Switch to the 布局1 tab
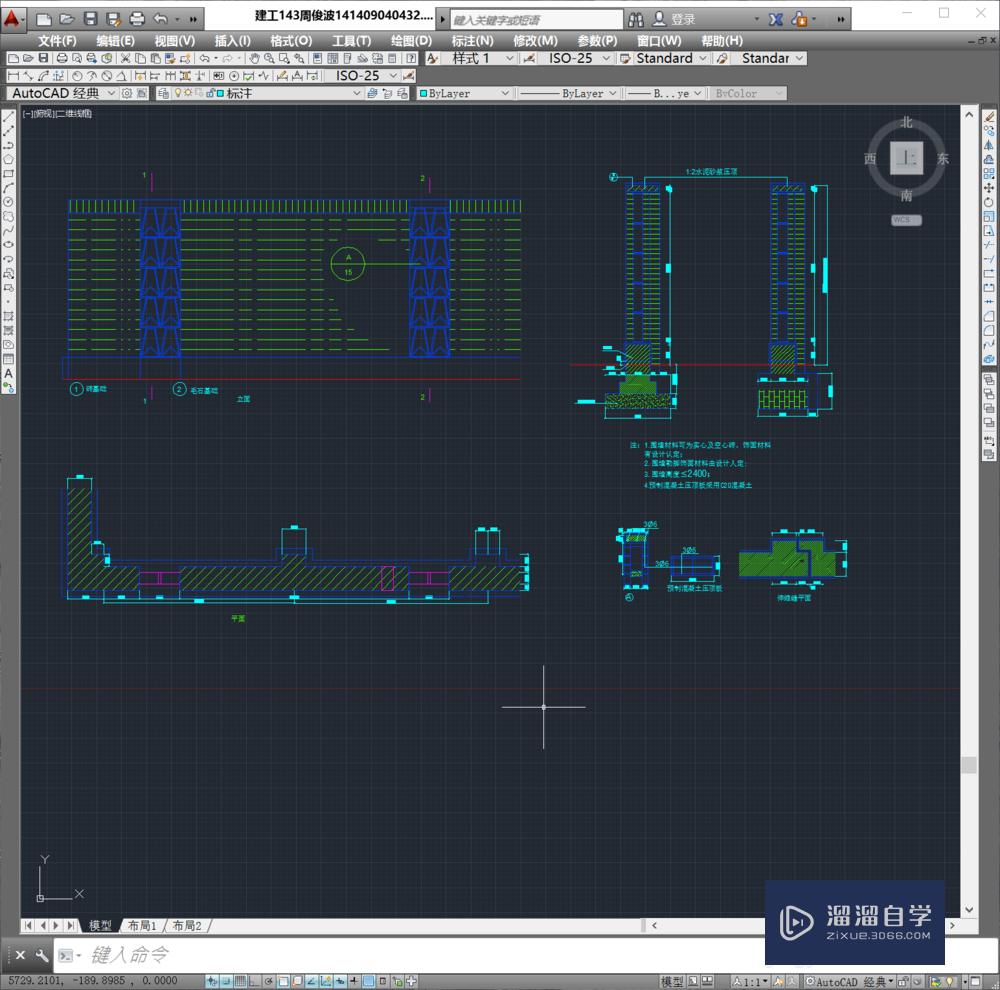This screenshot has width=1000, height=990. [x=143, y=924]
